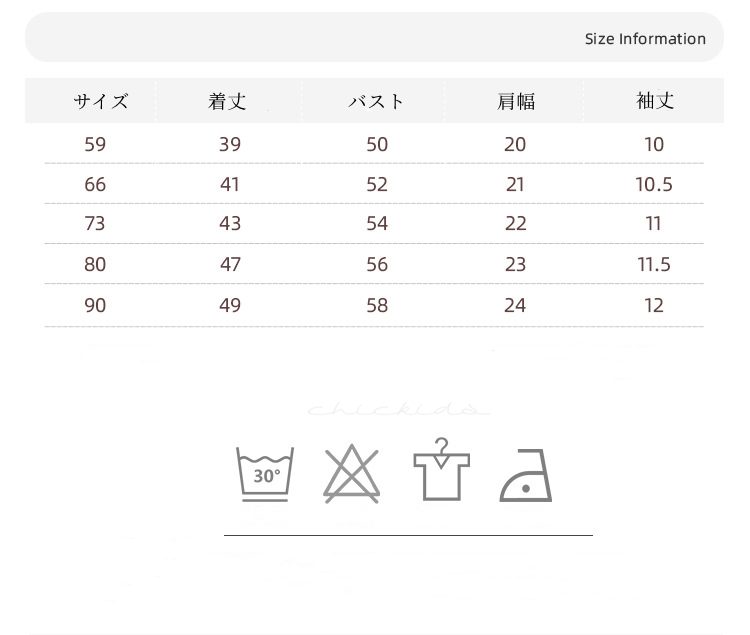Click size 80 in the table
750x635 pixels.
click(95, 264)
